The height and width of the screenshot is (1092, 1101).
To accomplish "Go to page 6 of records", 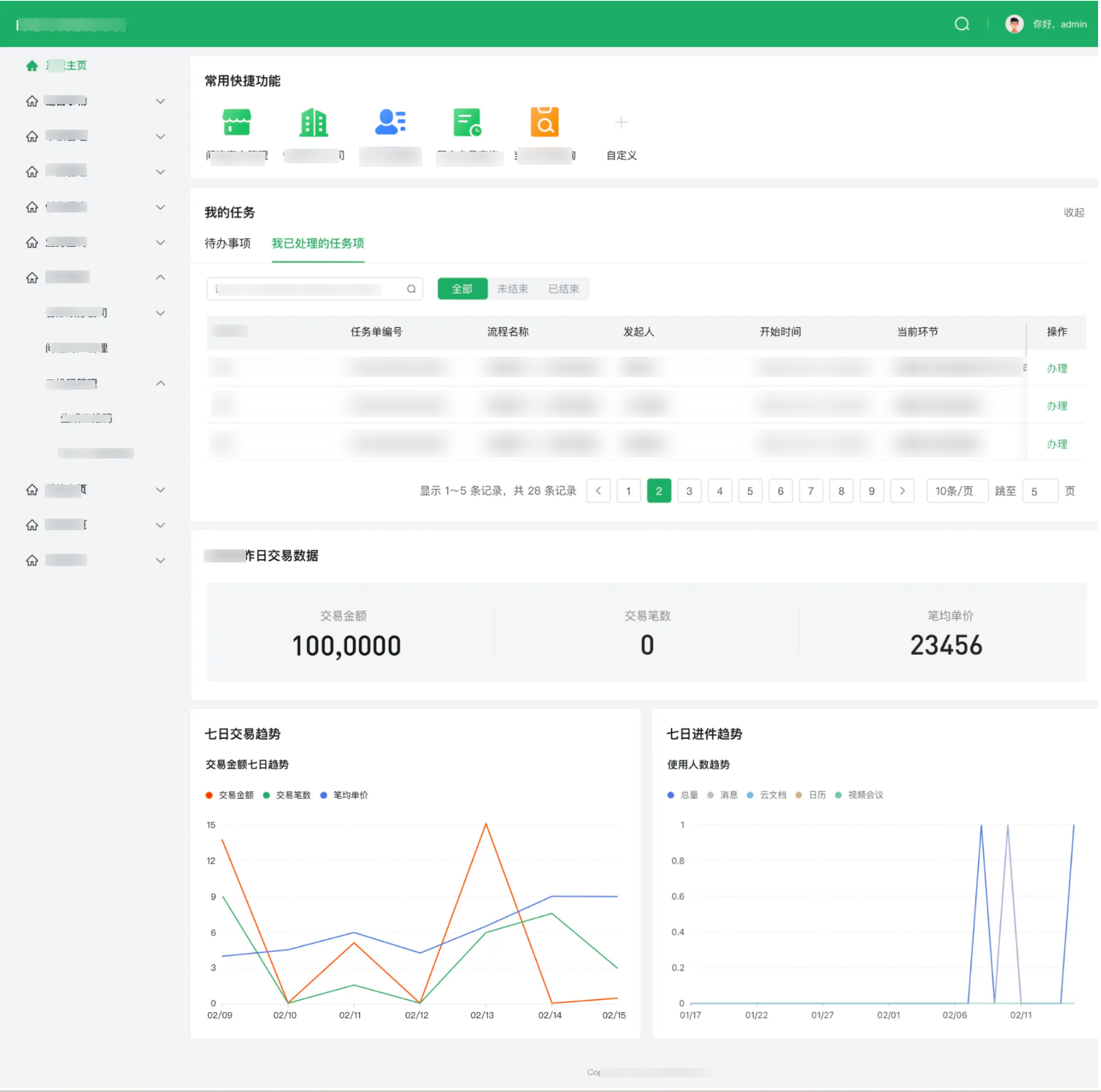I will 781,491.
